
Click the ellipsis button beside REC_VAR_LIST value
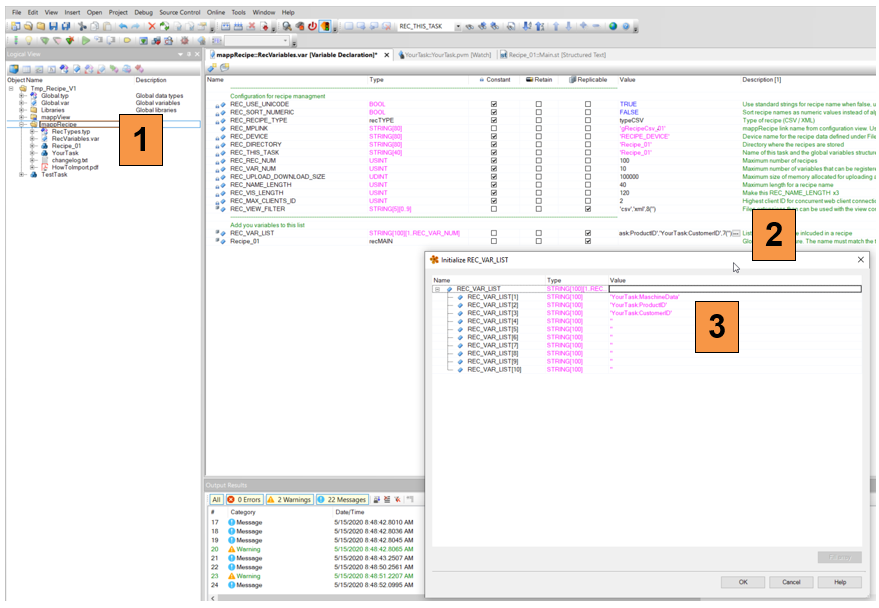(x=736, y=233)
